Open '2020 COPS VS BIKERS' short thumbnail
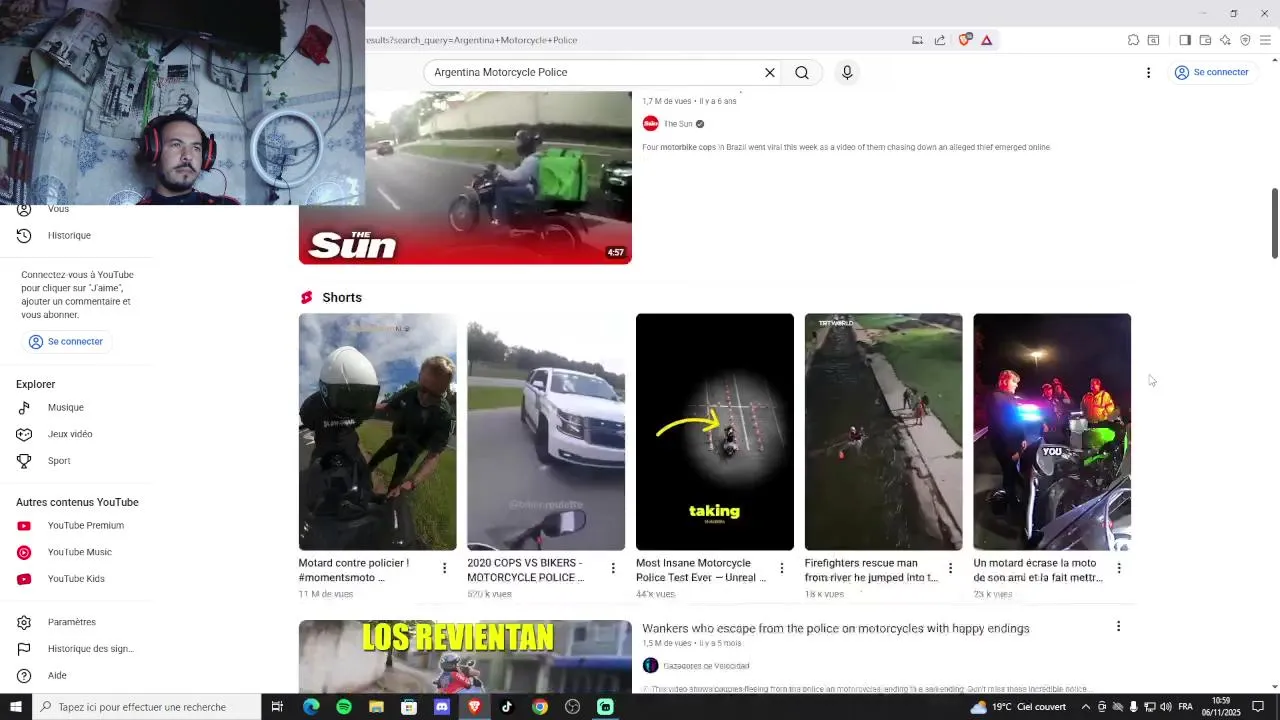This screenshot has width=1280, height=720. click(x=546, y=432)
